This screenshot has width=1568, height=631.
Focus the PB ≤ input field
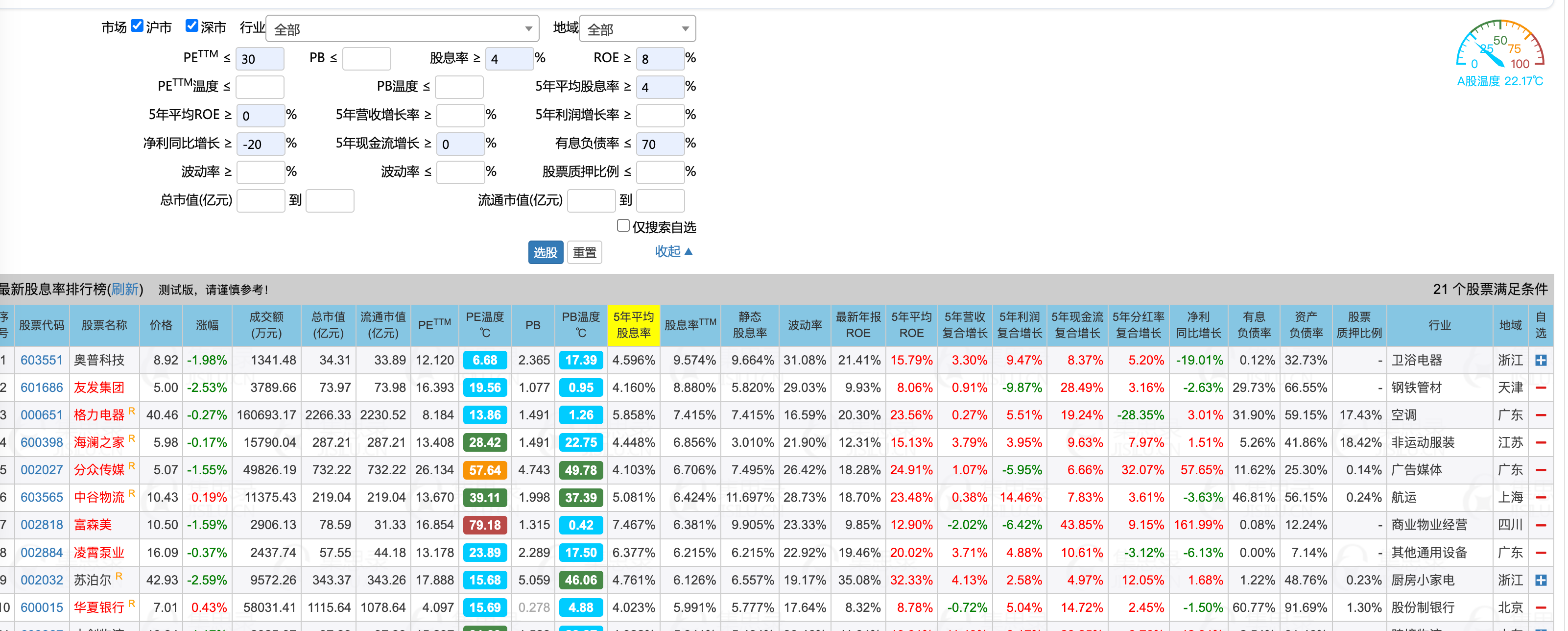[x=367, y=58]
